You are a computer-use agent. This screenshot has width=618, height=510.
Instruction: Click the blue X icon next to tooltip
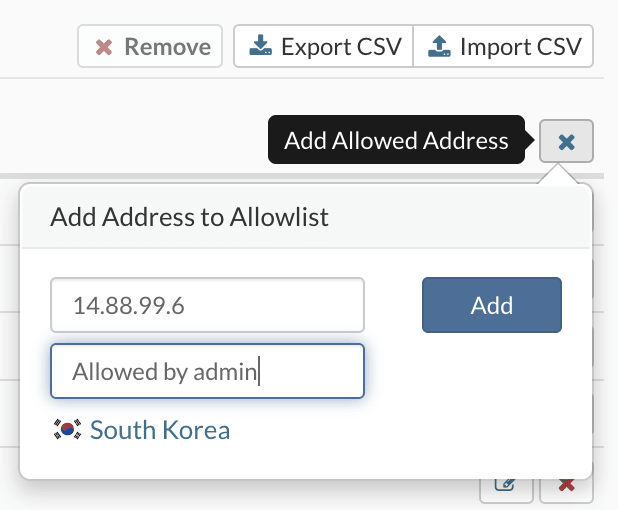click(566, 142)
